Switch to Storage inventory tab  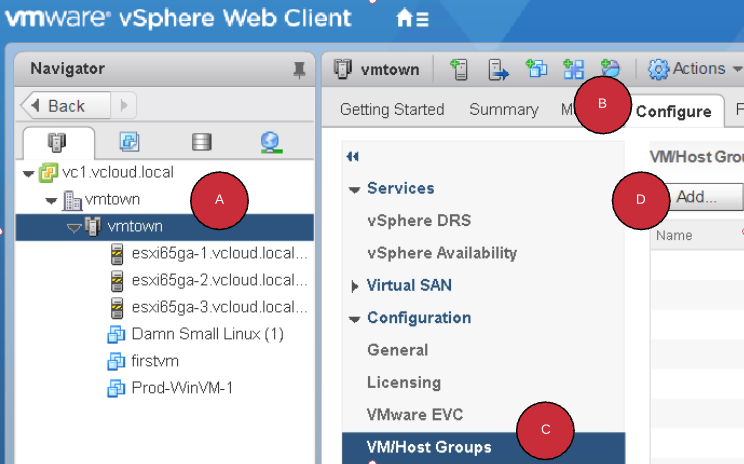click(201, 142)
